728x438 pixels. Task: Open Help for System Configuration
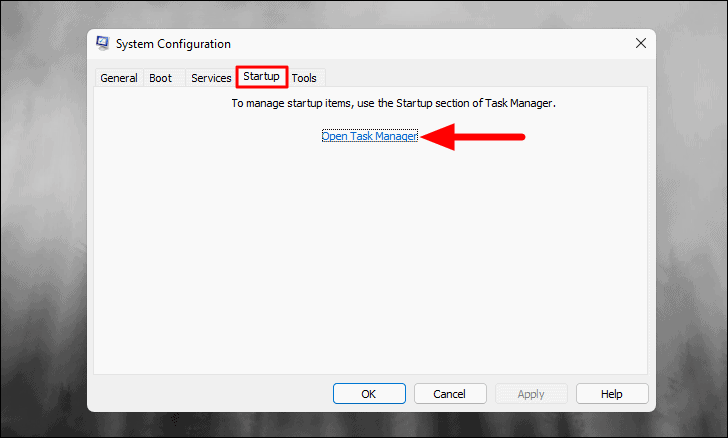[x=612, y=394]
